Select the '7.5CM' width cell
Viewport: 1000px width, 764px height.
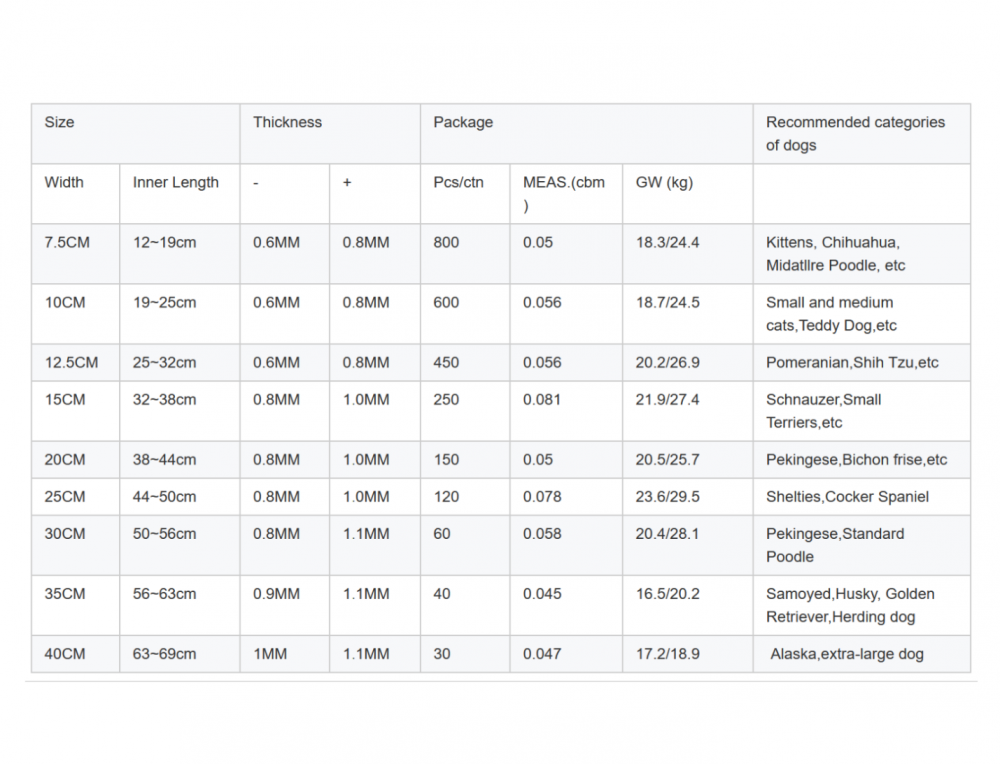pyautogui.click(x=75, y=254)
